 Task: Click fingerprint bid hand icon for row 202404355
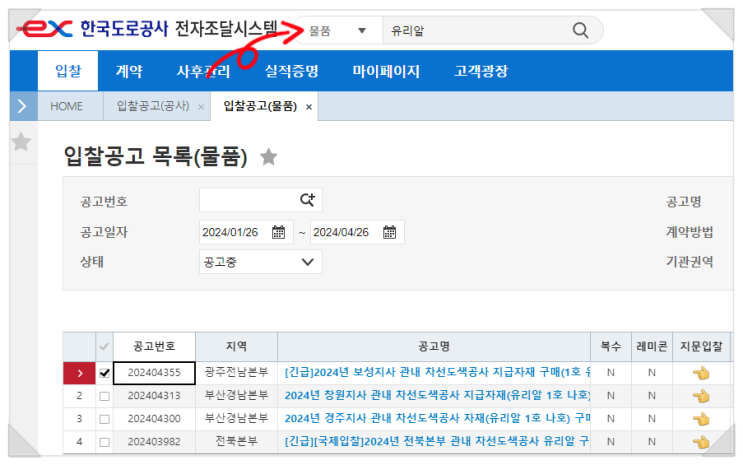coord(701,374)
